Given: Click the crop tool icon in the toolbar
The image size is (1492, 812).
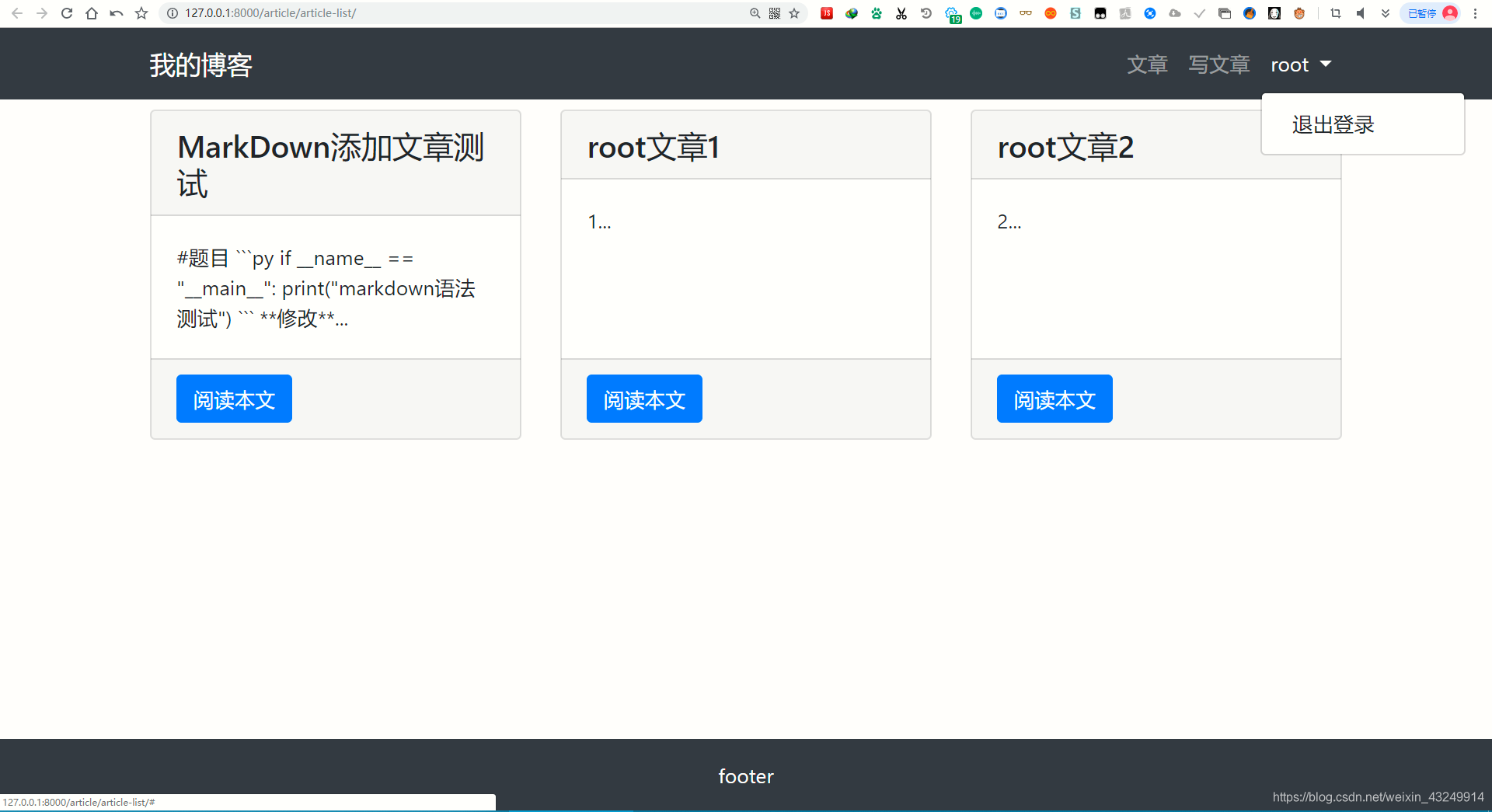Looking at the screenshot, I should pos(1336,13).
